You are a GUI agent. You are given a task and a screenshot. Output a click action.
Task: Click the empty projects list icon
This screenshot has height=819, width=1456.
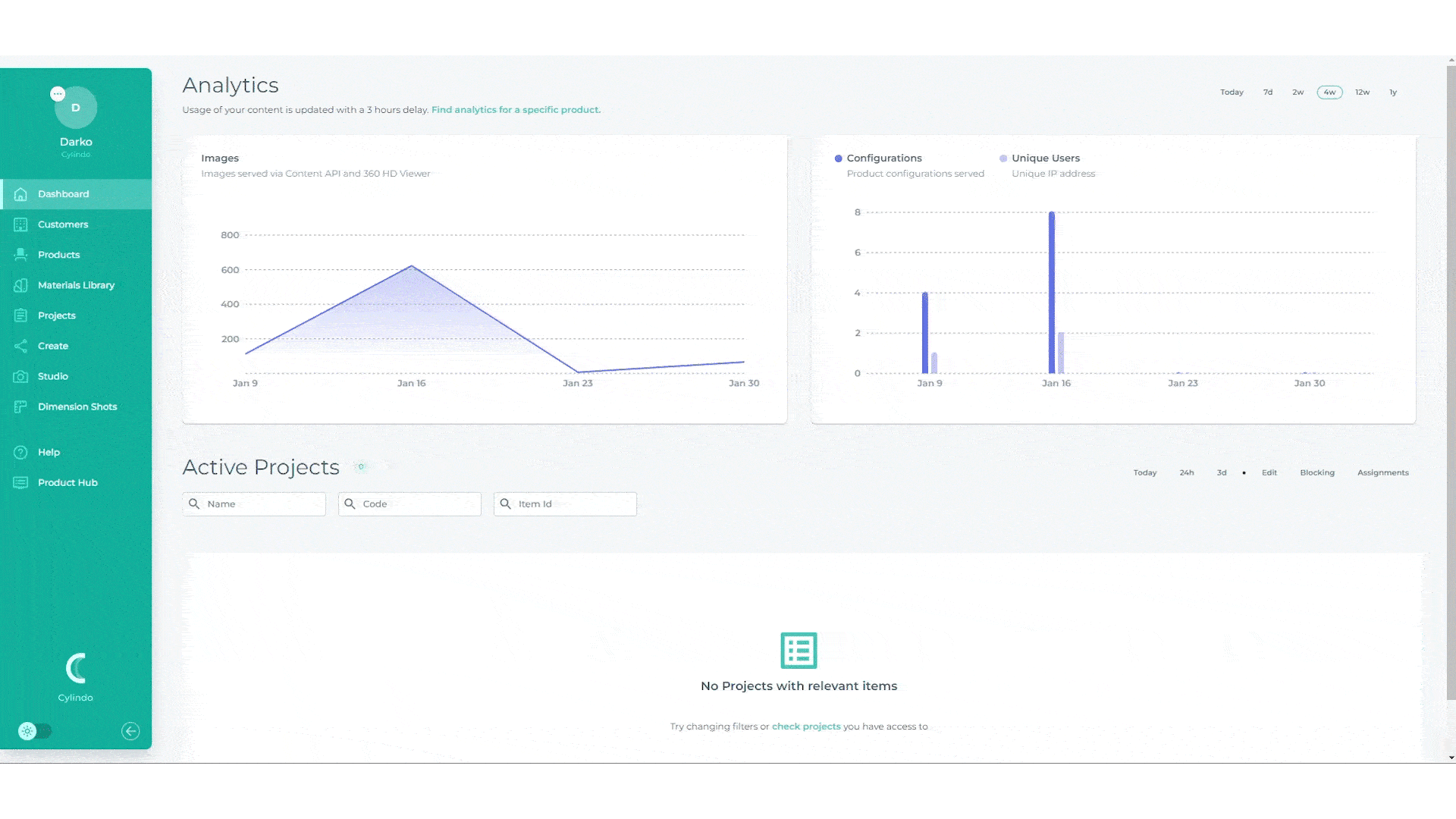[x=799, y=651]
